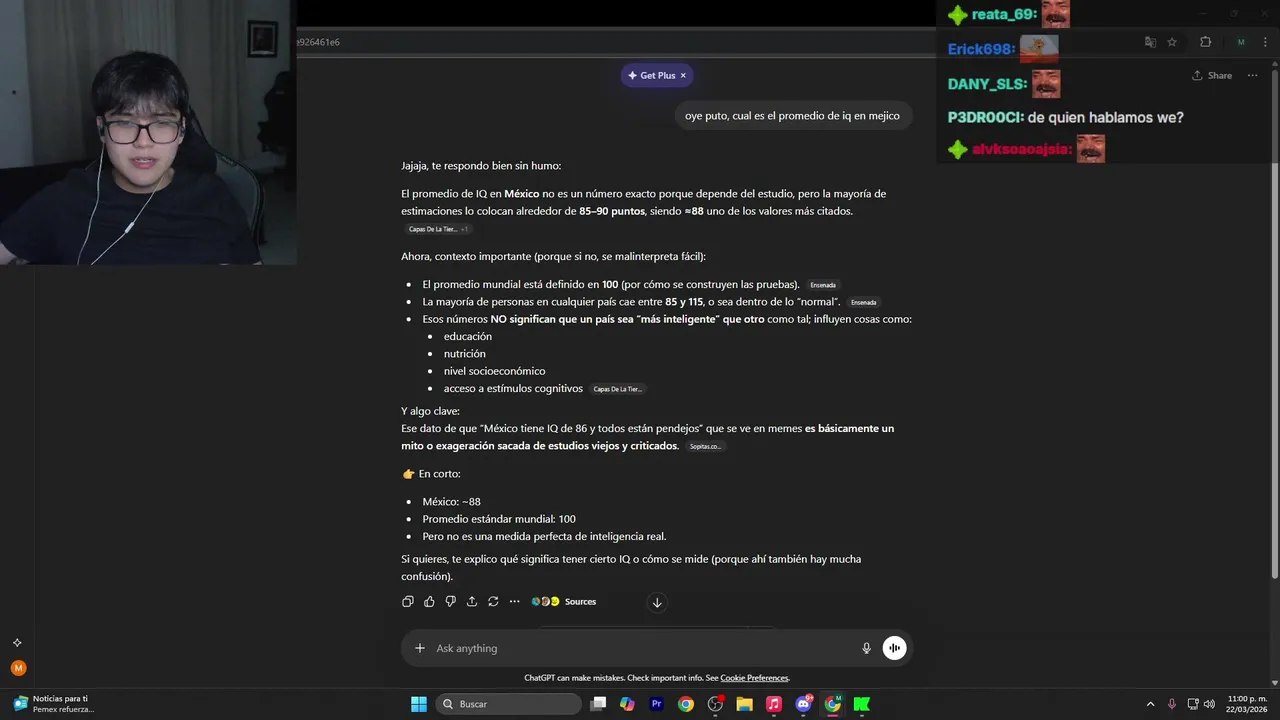Open the browser profile M avatar
The width and height of the screenshot is (1280, 720).
1241,42
